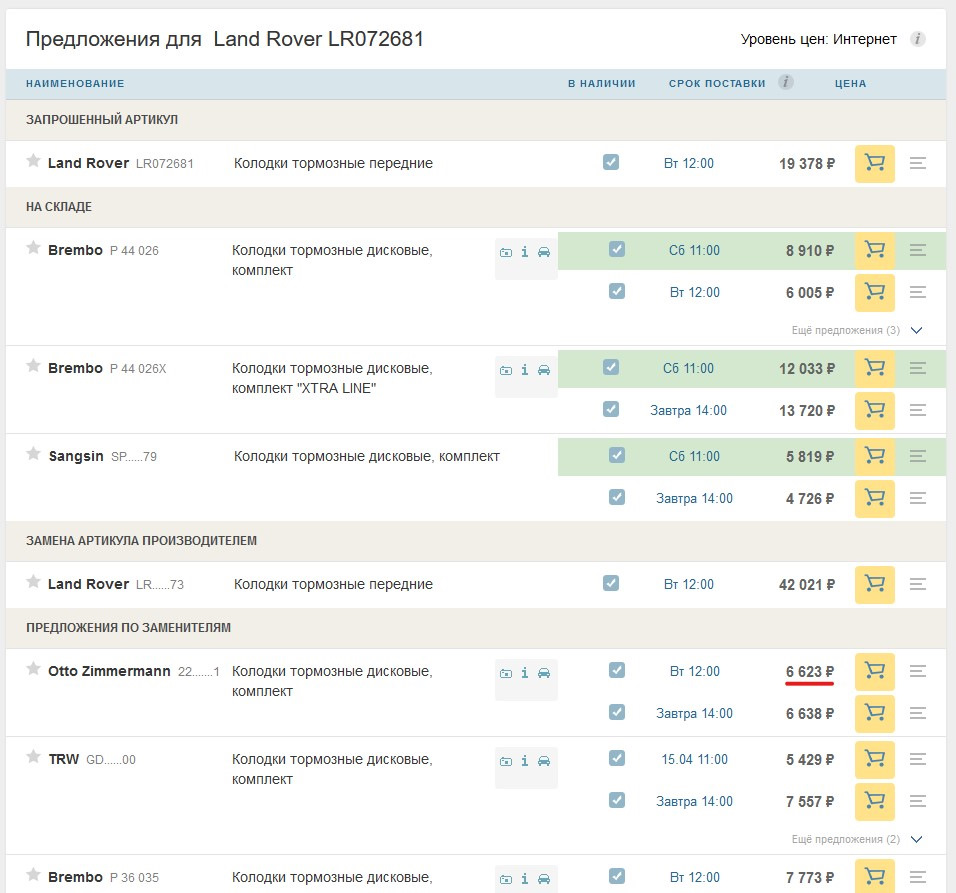Open info icon for Brembo P 44 026

click(524, 252)
